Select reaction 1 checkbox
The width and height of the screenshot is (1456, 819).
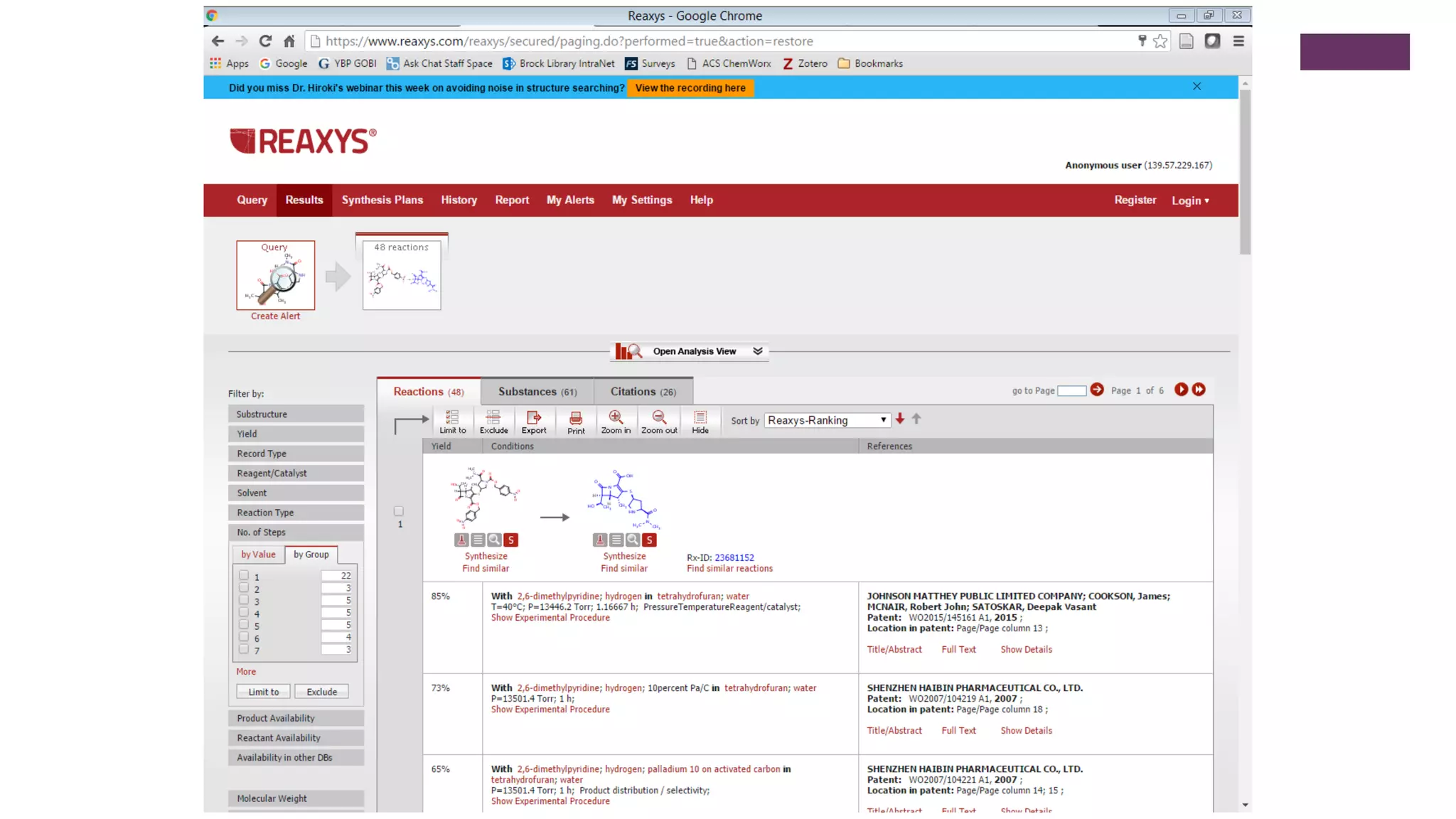coord(399,511)
